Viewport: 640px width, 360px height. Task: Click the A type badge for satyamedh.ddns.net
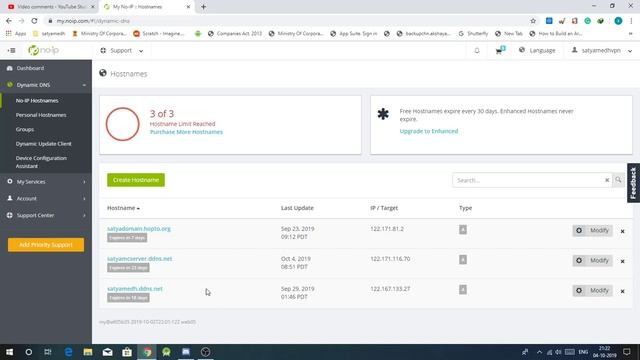[x=463, y=290]
